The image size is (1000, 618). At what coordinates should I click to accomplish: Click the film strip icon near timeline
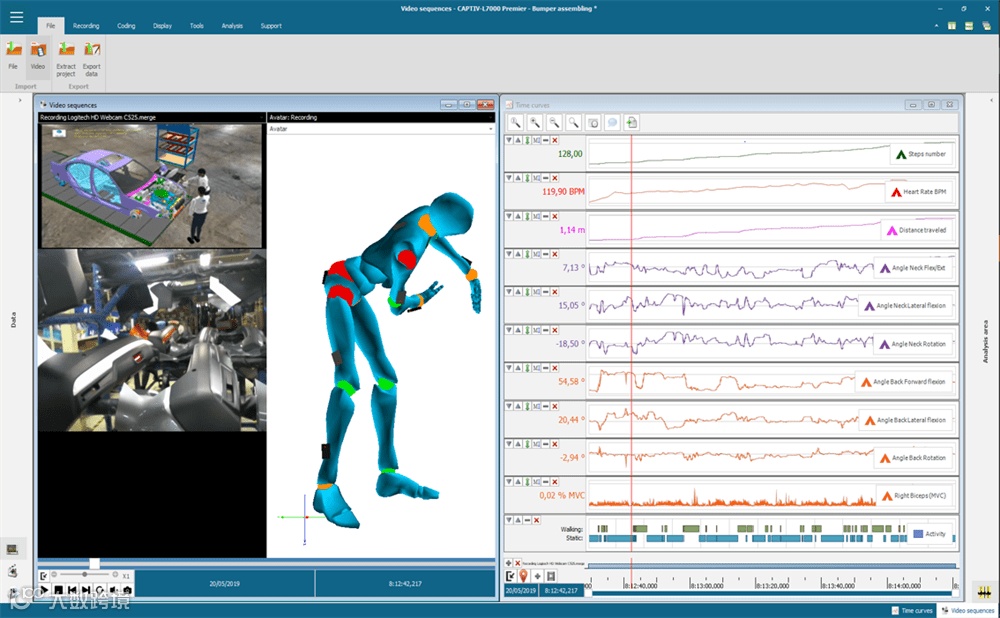(x=550, y=576)
